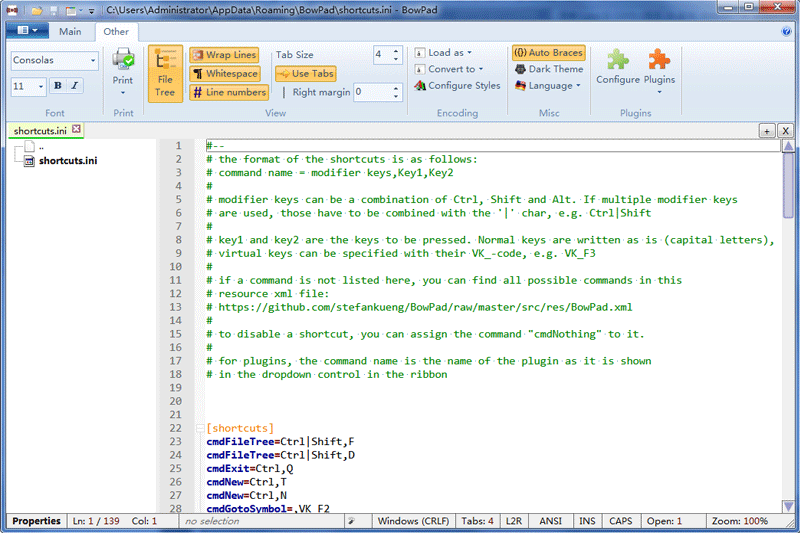Click the ANSI encoding indicator
Screen dimensions: 800x533
point(551,521)
